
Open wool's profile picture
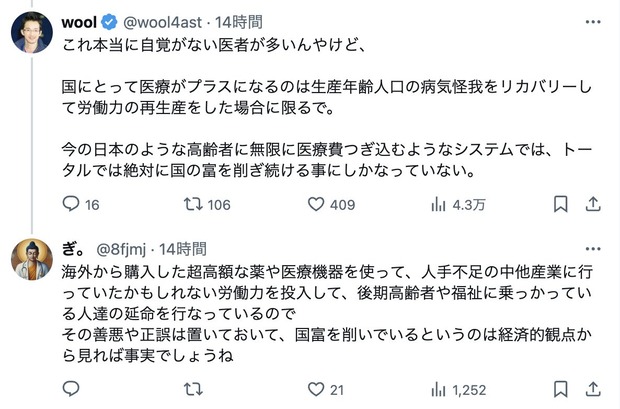pos(31,33)
